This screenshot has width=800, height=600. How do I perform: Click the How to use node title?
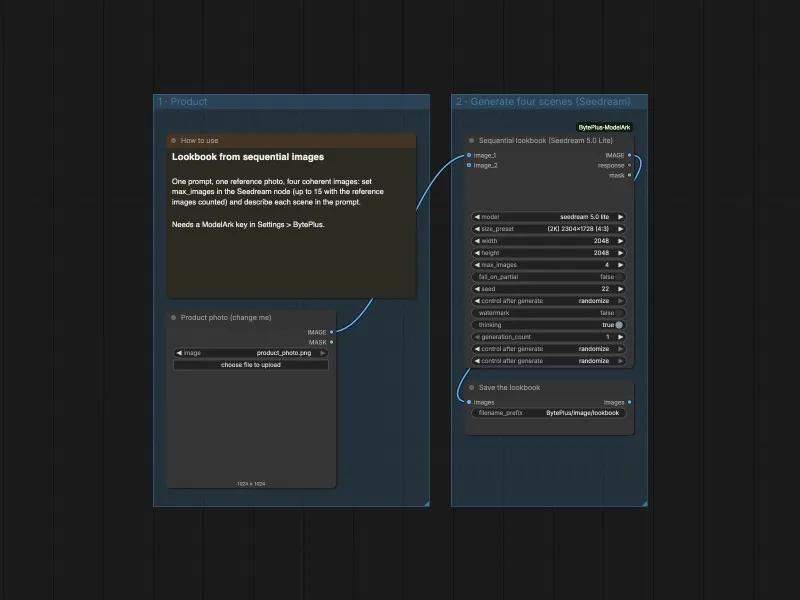pyautogui.click(x=199, y=140)
